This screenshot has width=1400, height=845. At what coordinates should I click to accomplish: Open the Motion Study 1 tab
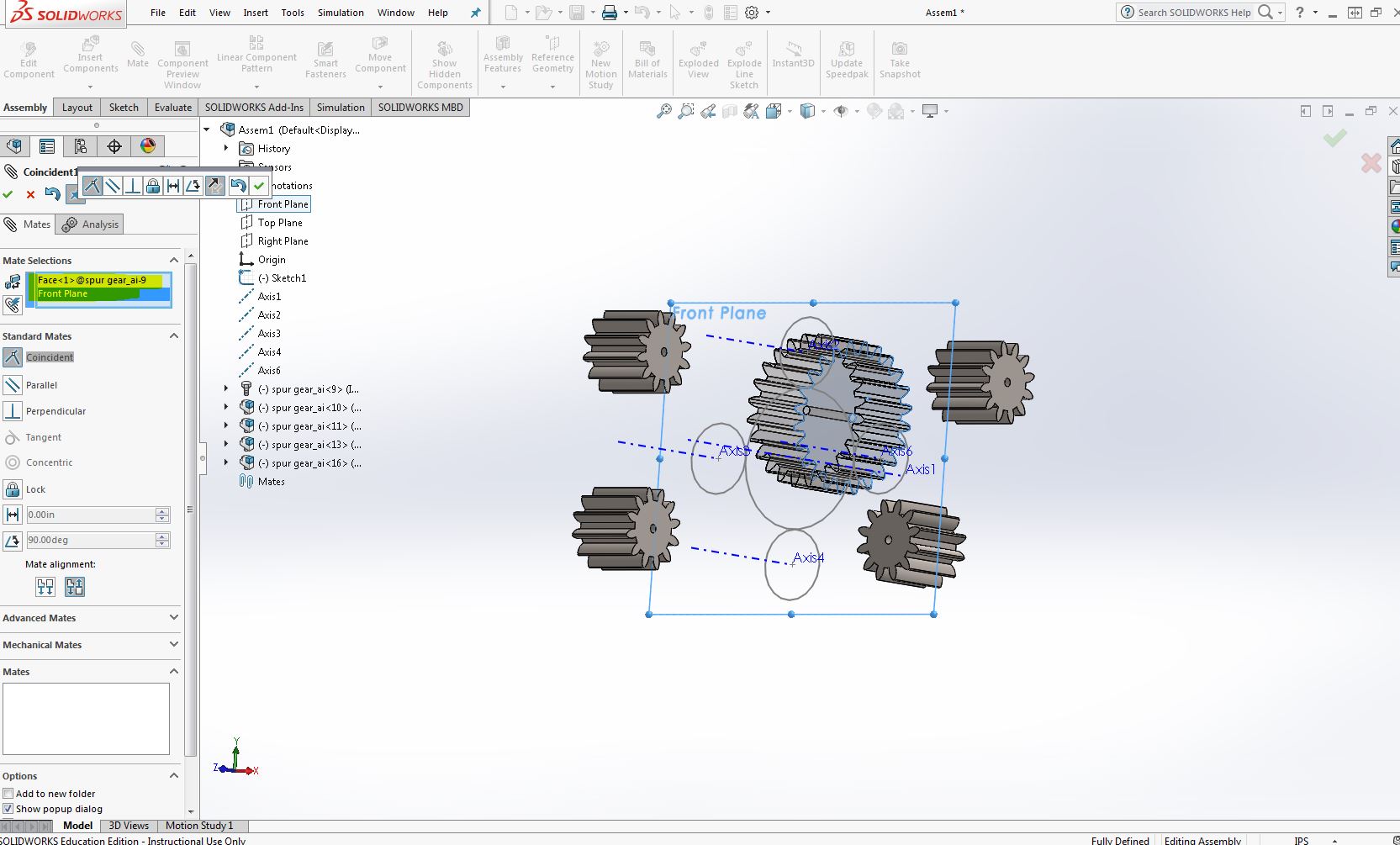(x=199, y=826)
